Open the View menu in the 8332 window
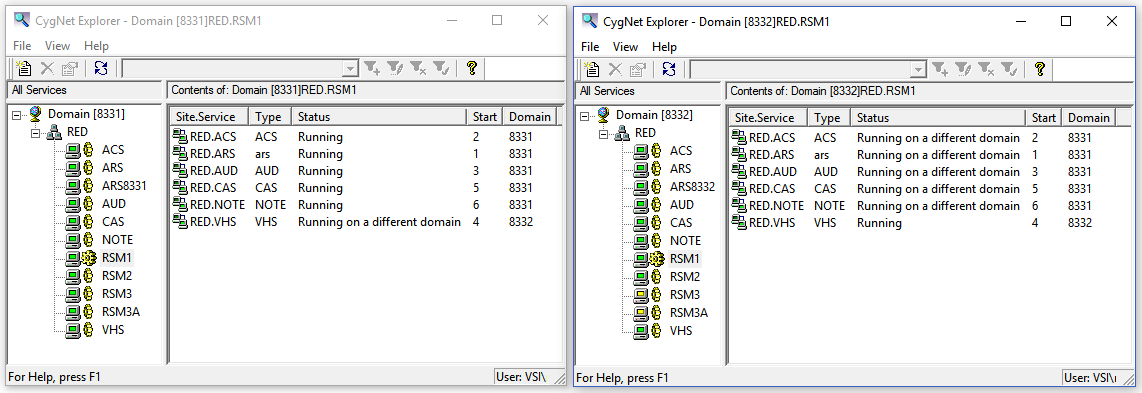This screenshot has width=1142, height=393. 626,47
